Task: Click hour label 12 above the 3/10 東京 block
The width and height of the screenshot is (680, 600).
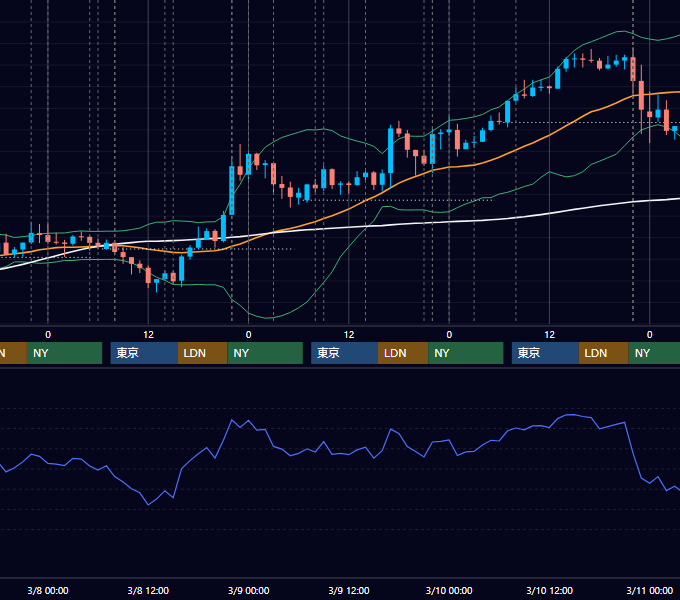Action: pyautogui.click(x=549, y=335)
